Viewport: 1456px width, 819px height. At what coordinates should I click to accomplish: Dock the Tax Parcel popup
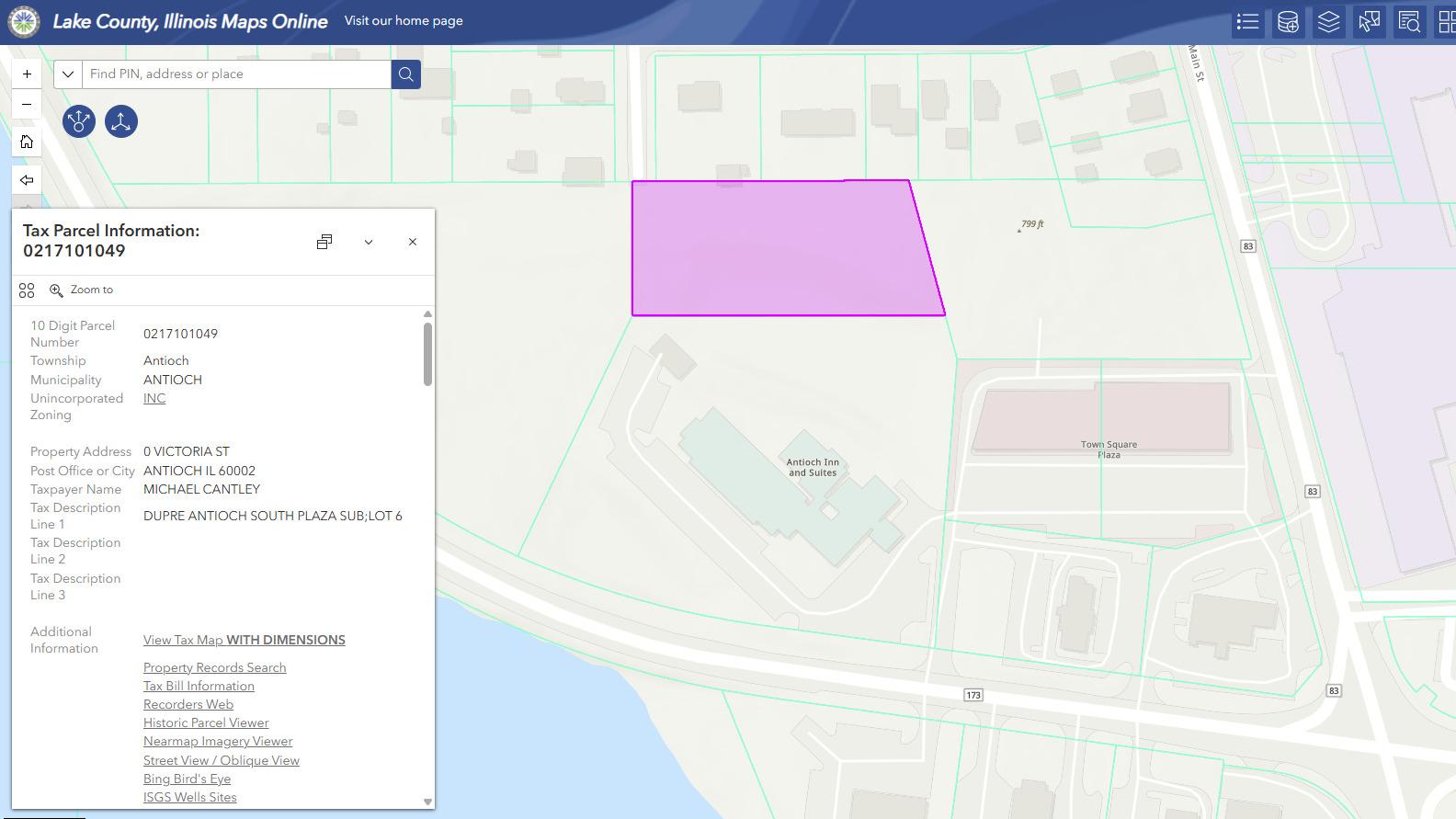324,242
